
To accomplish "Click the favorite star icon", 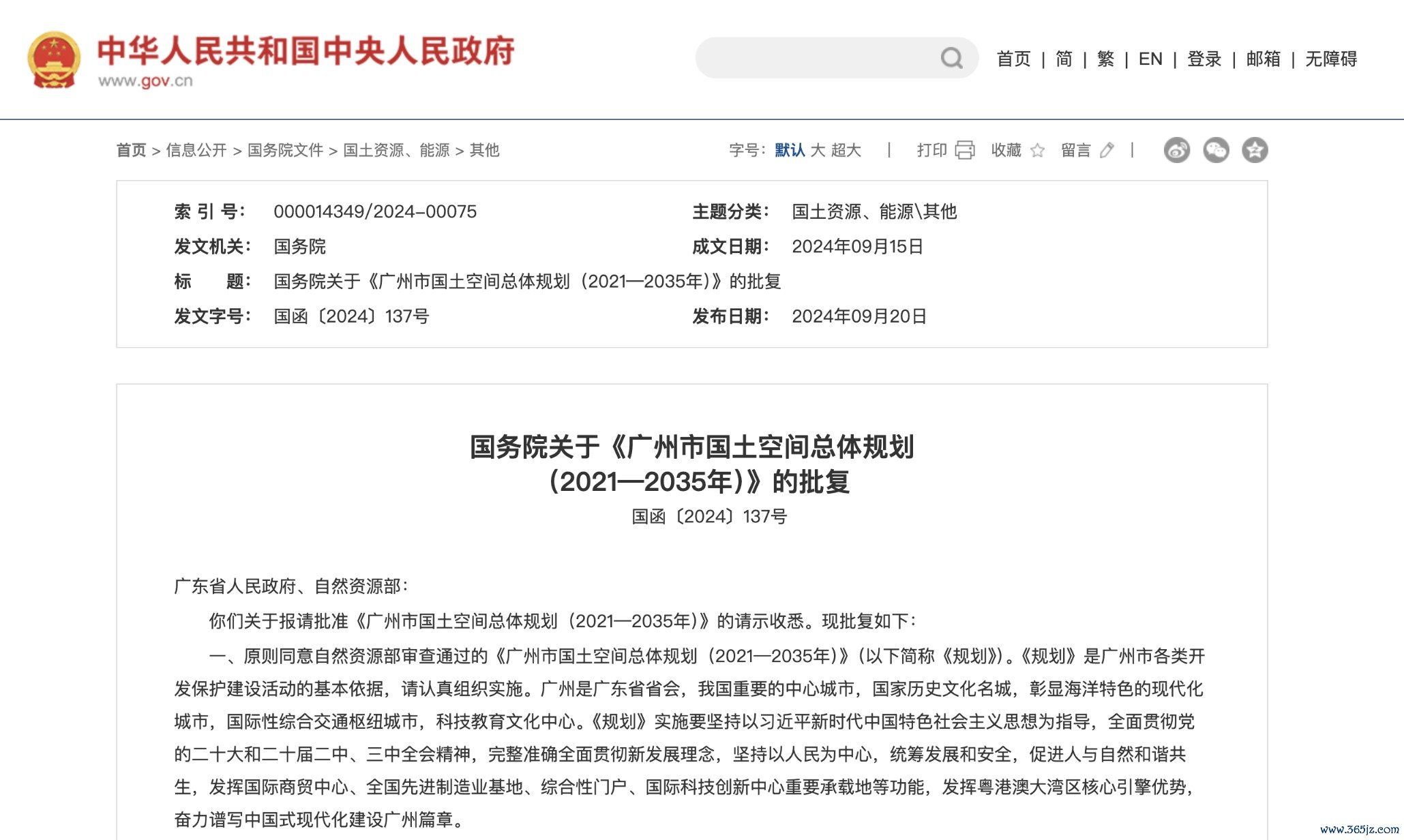I will click(1037, 150).
